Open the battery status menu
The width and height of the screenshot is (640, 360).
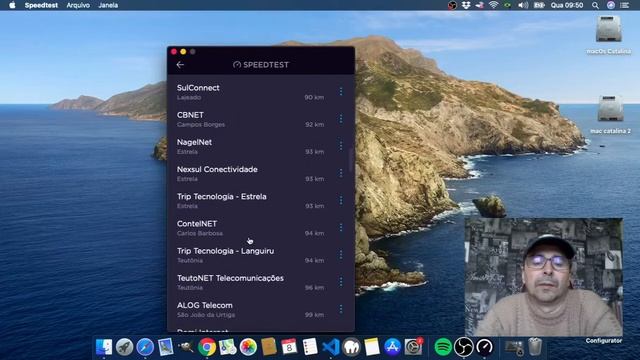pyautogui.click(x=539, y=5)
